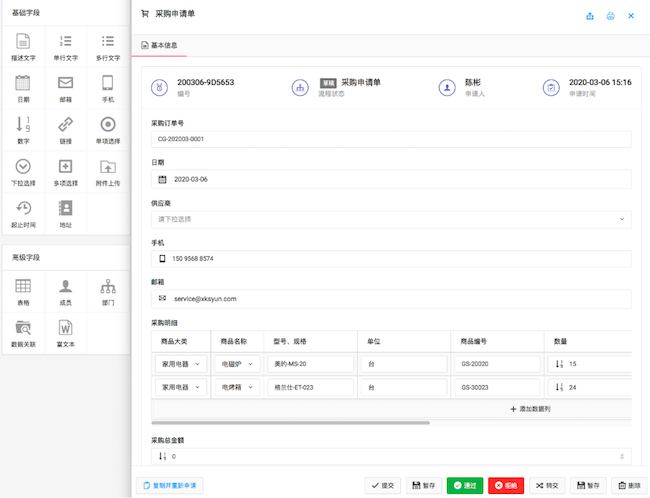Click the 申请时间 clipboard icon

551,87
